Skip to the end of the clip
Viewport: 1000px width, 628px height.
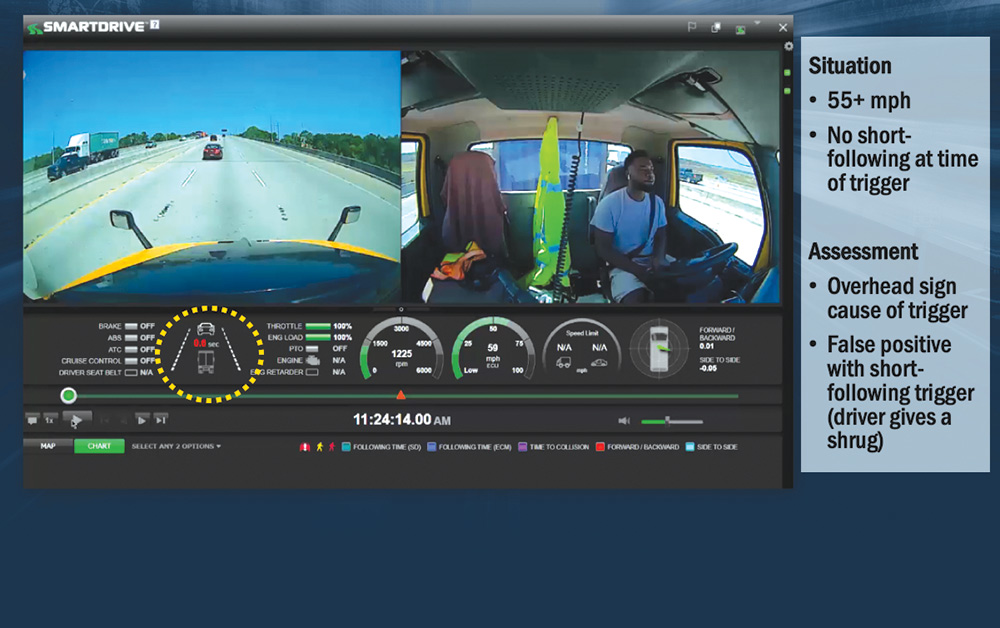click(160, 420)
